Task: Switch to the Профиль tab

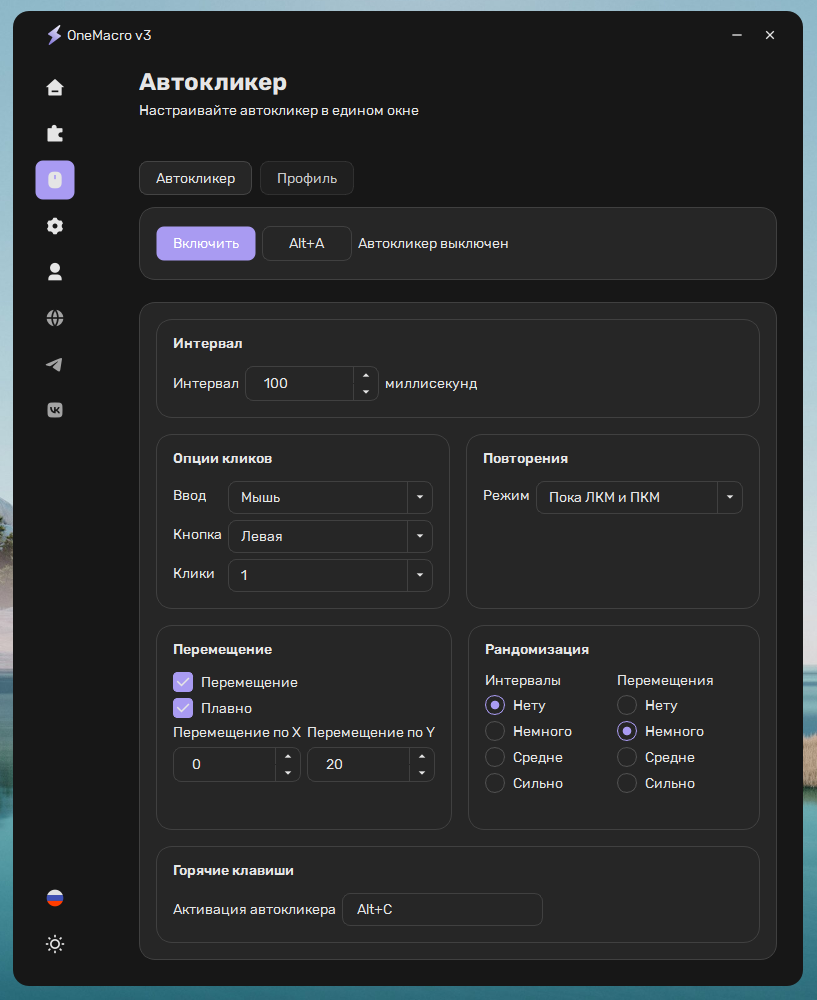Action: [307, 179]
